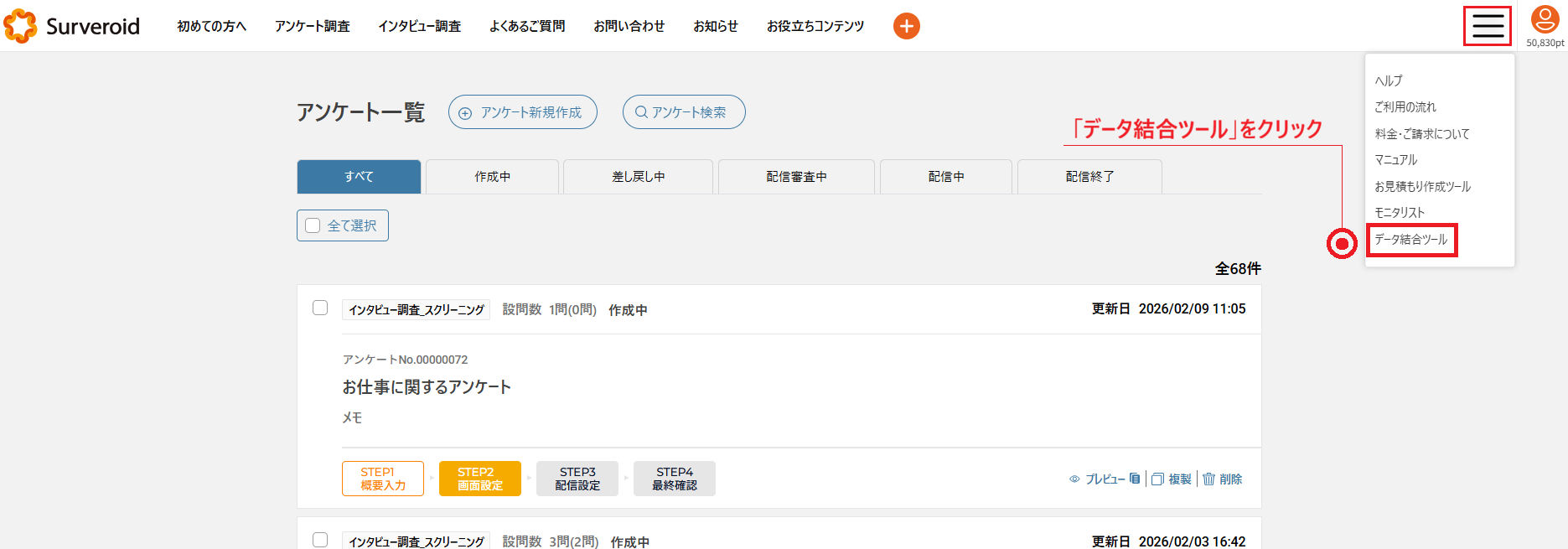Click the Surveroid logo icon
Viewport: 1568px width, 549px height.
coord(20,26)
